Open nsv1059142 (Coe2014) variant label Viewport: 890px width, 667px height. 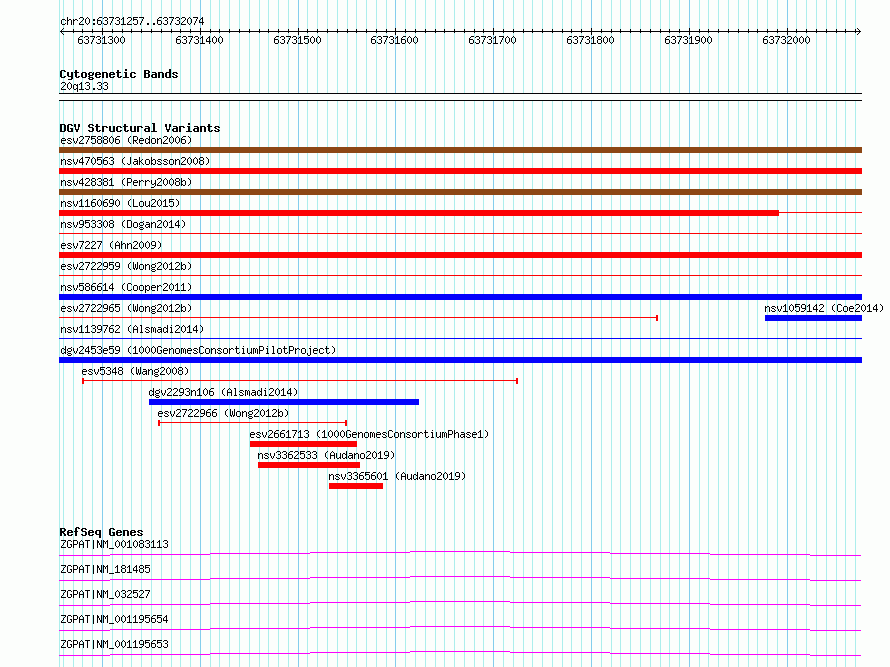pyautogui.click(x=824, y=308)
